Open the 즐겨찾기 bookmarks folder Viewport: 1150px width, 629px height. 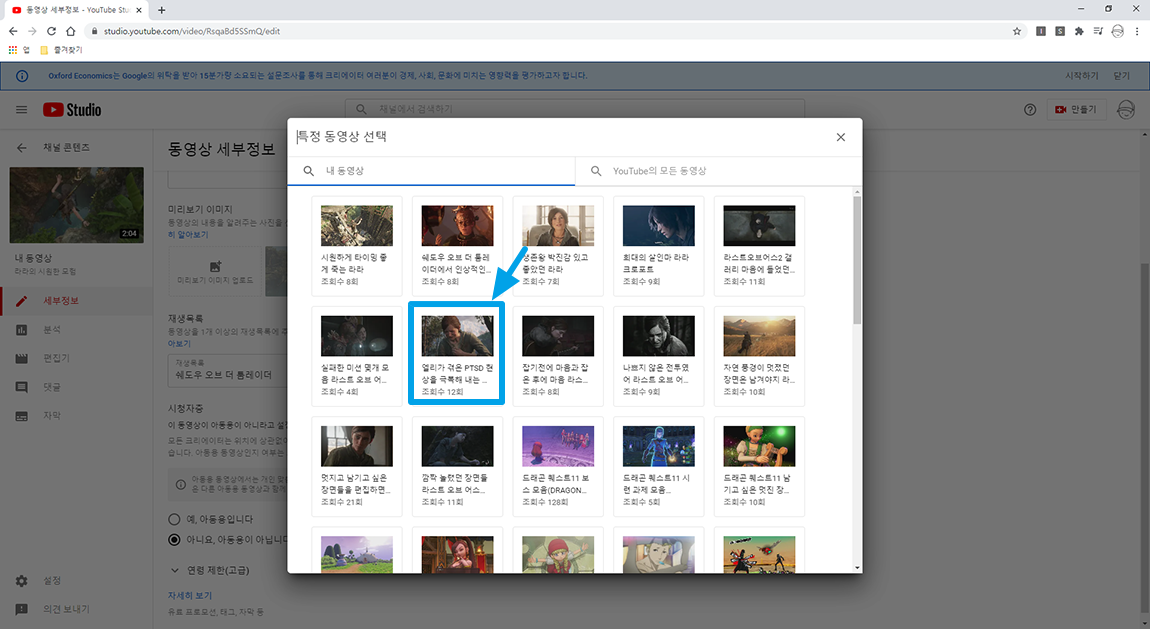coord(62,50)
